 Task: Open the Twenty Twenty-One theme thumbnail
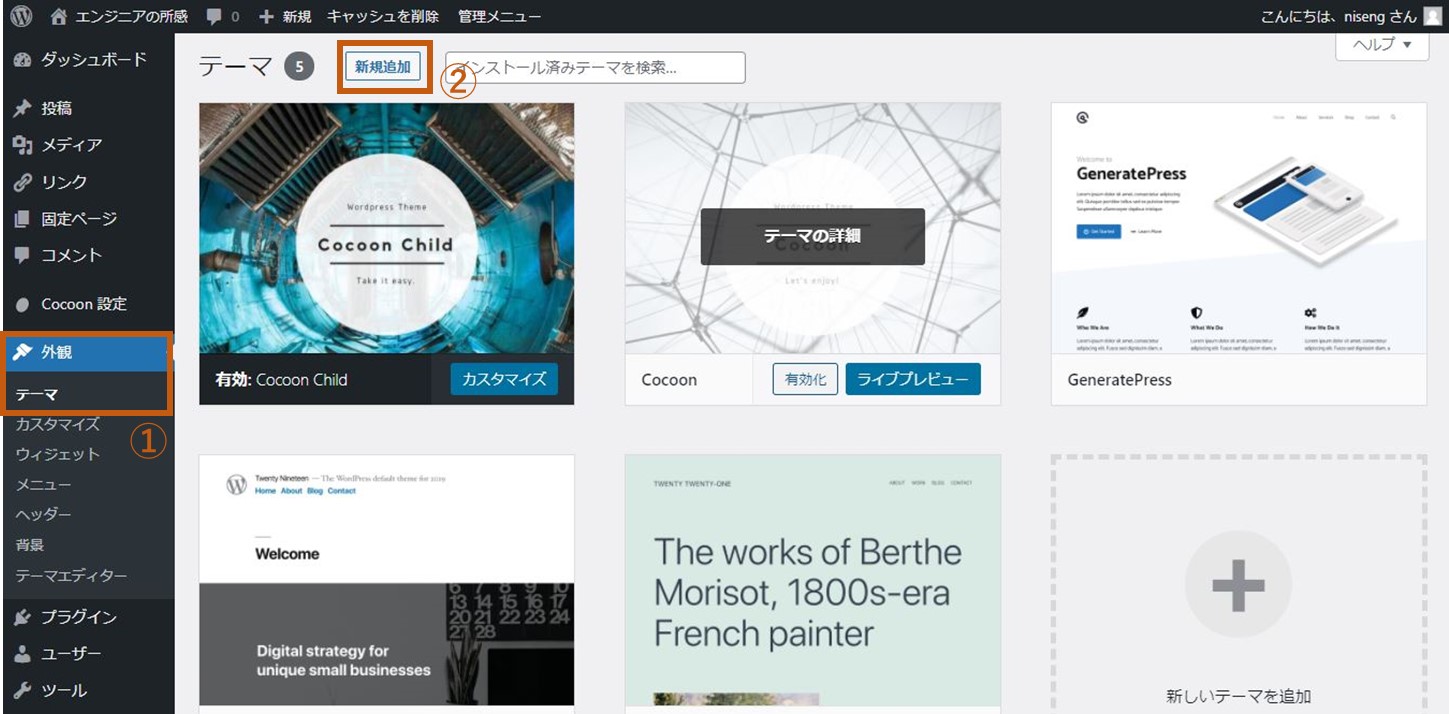(x=813, y=580)
